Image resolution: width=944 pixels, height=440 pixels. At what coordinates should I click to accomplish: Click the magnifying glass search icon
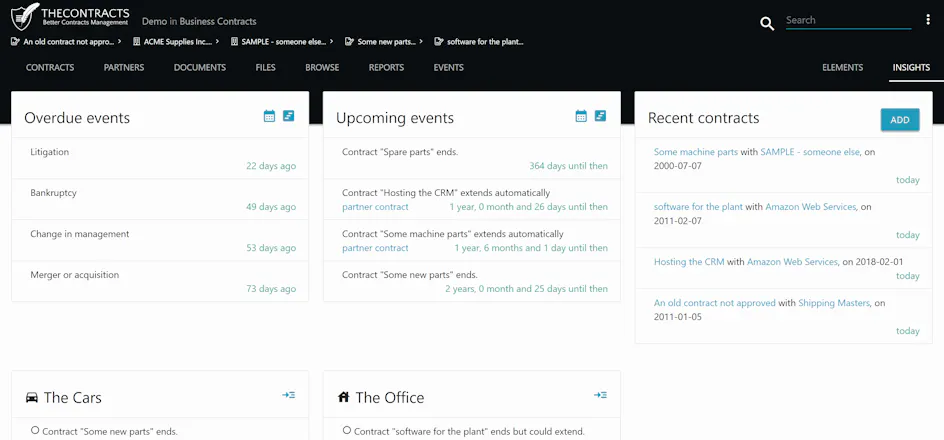tap(766, 23)
